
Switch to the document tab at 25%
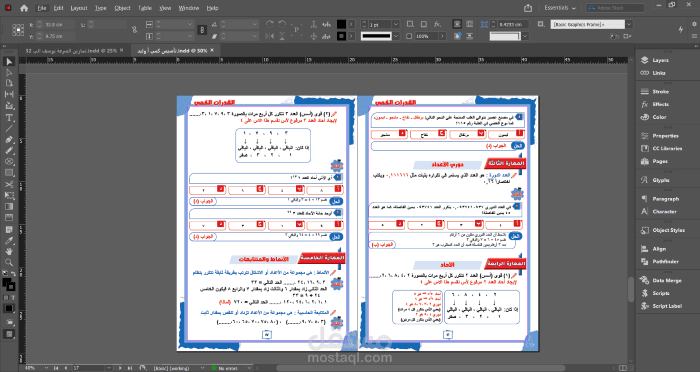[74, 51]
